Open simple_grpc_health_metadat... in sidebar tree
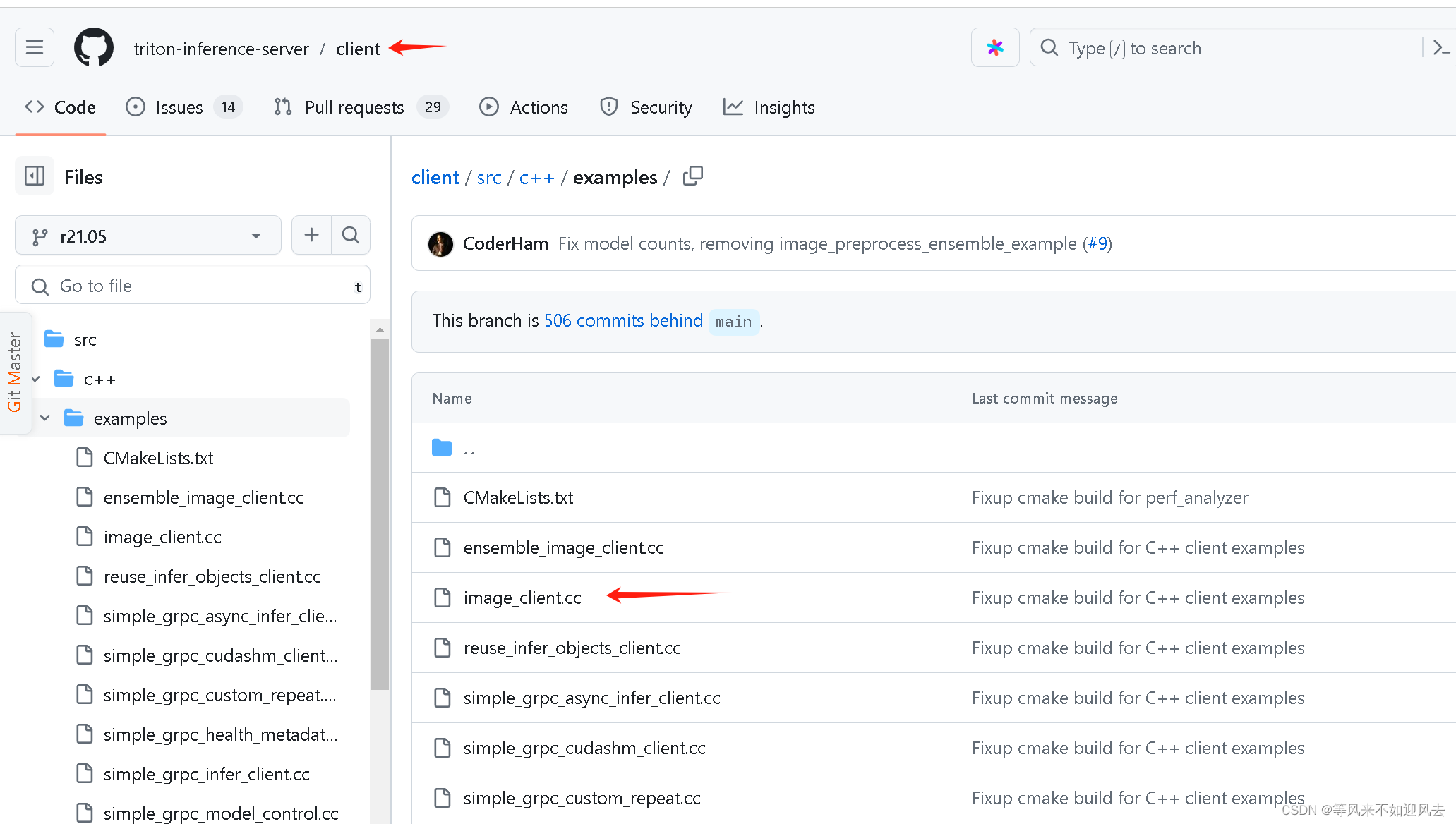This screenshot has height=824, width=1456. pos(221,734)
